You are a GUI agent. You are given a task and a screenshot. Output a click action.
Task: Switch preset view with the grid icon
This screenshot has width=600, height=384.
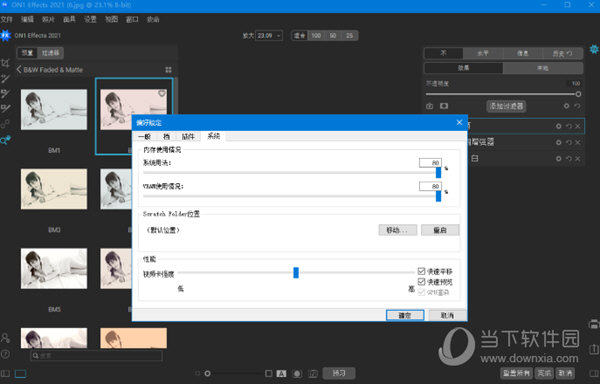click(x=168, y=70)
